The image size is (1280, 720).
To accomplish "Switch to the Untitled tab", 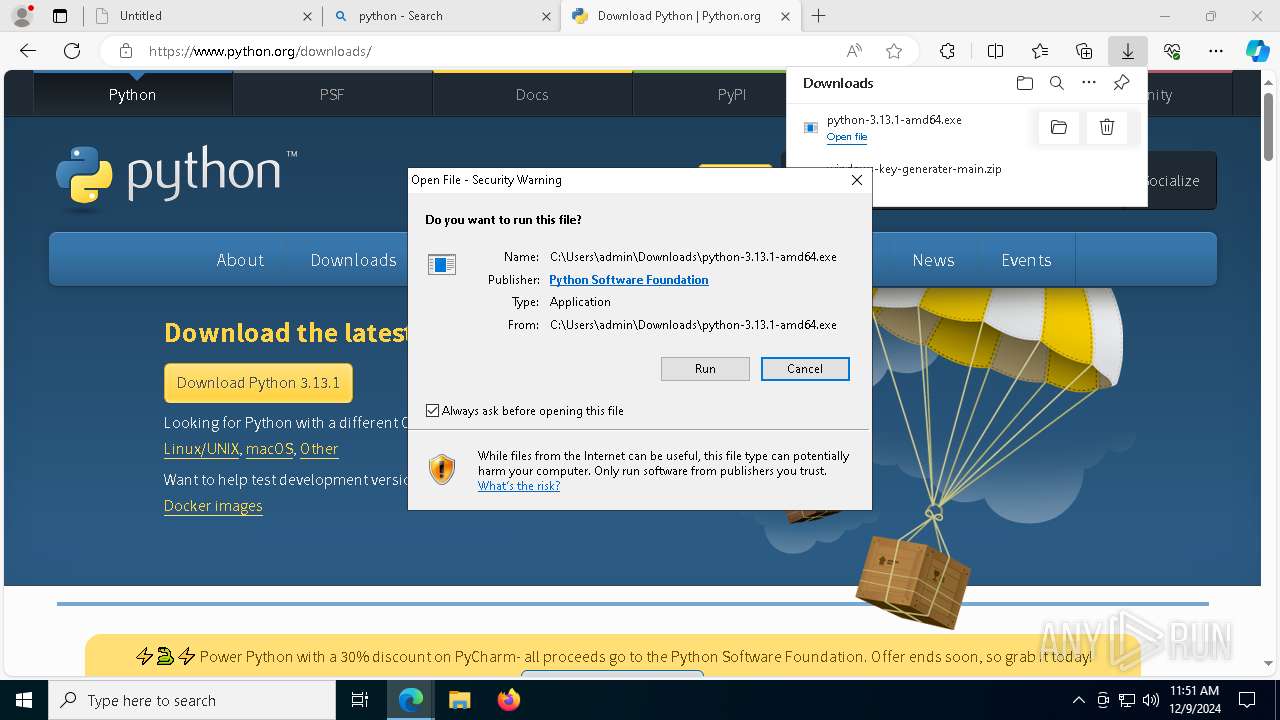I will [x=203, y=16].
